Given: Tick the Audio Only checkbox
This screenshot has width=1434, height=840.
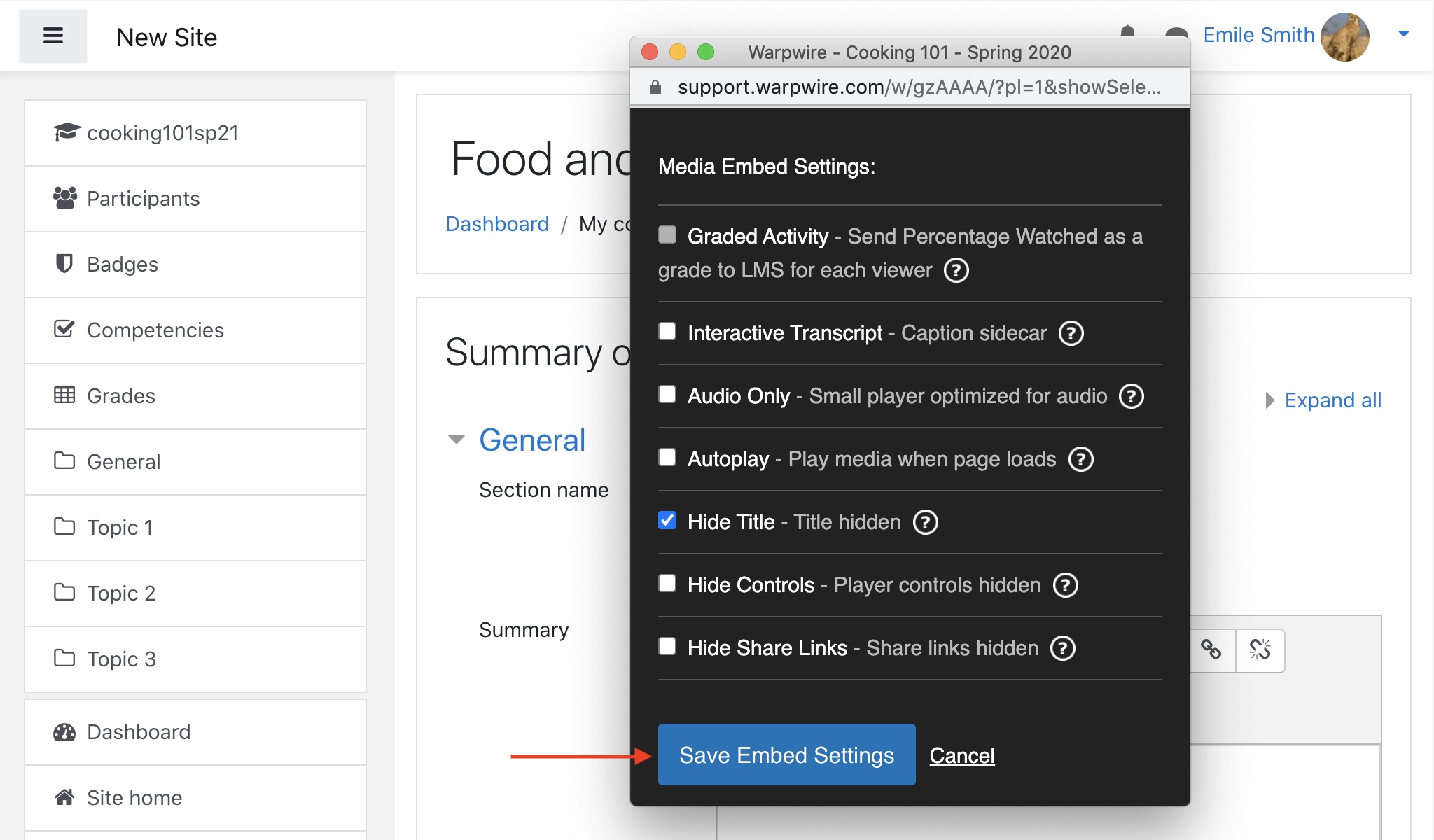Looking at the screenshot, I should tap(667, 395).
